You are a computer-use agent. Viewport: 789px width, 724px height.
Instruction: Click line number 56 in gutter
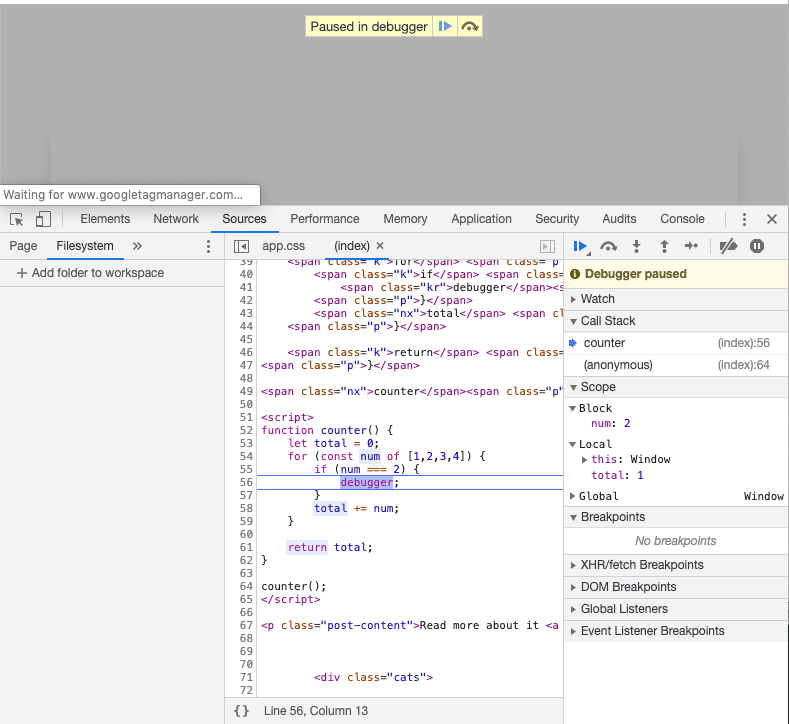point(246,482)
